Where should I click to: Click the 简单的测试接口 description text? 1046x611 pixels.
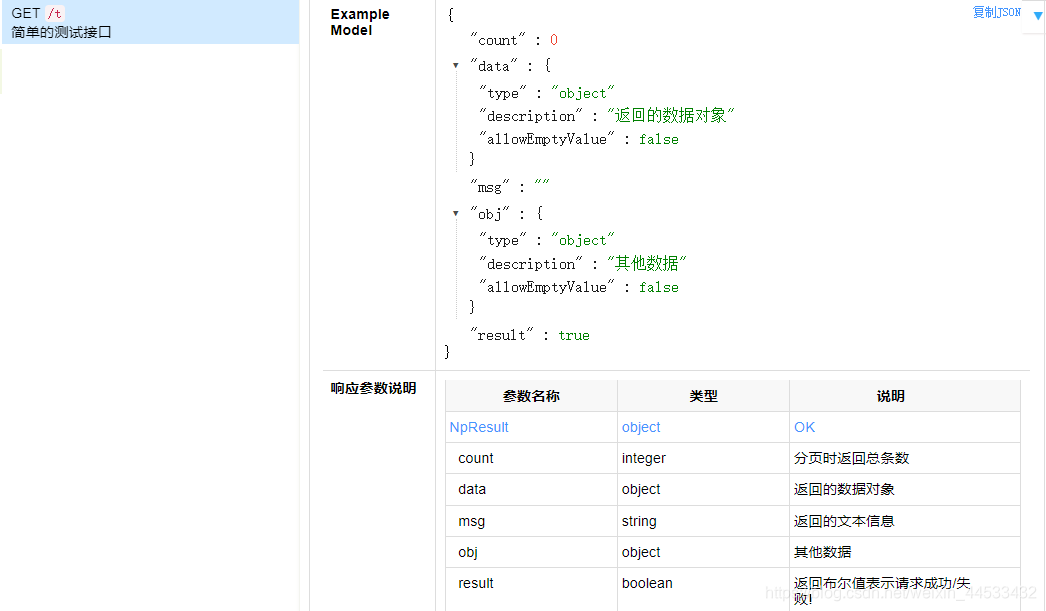coord(61,32)
